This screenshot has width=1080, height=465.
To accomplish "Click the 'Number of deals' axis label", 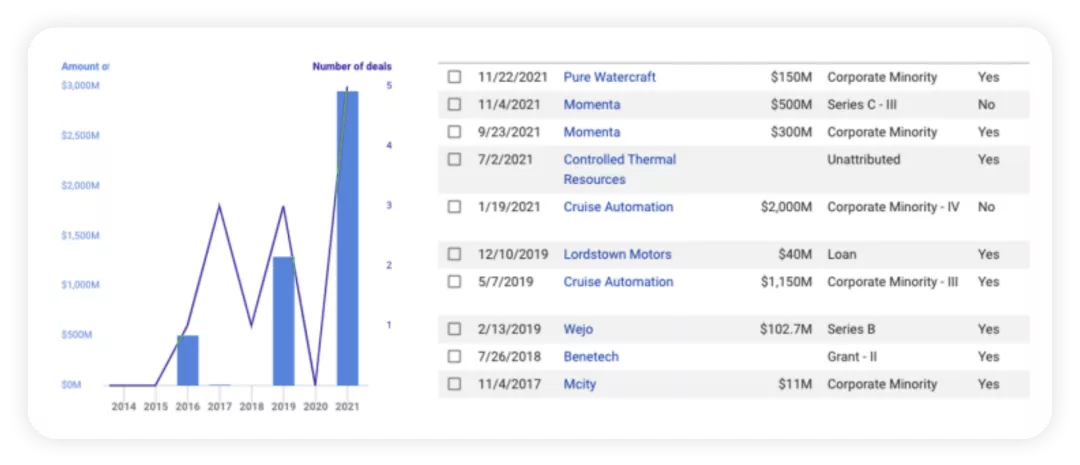I will 352,67.
